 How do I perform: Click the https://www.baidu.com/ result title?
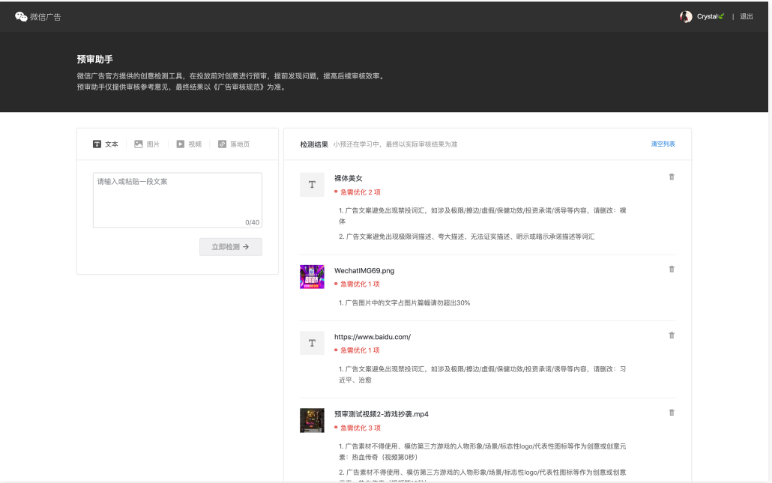click(372, 337)
